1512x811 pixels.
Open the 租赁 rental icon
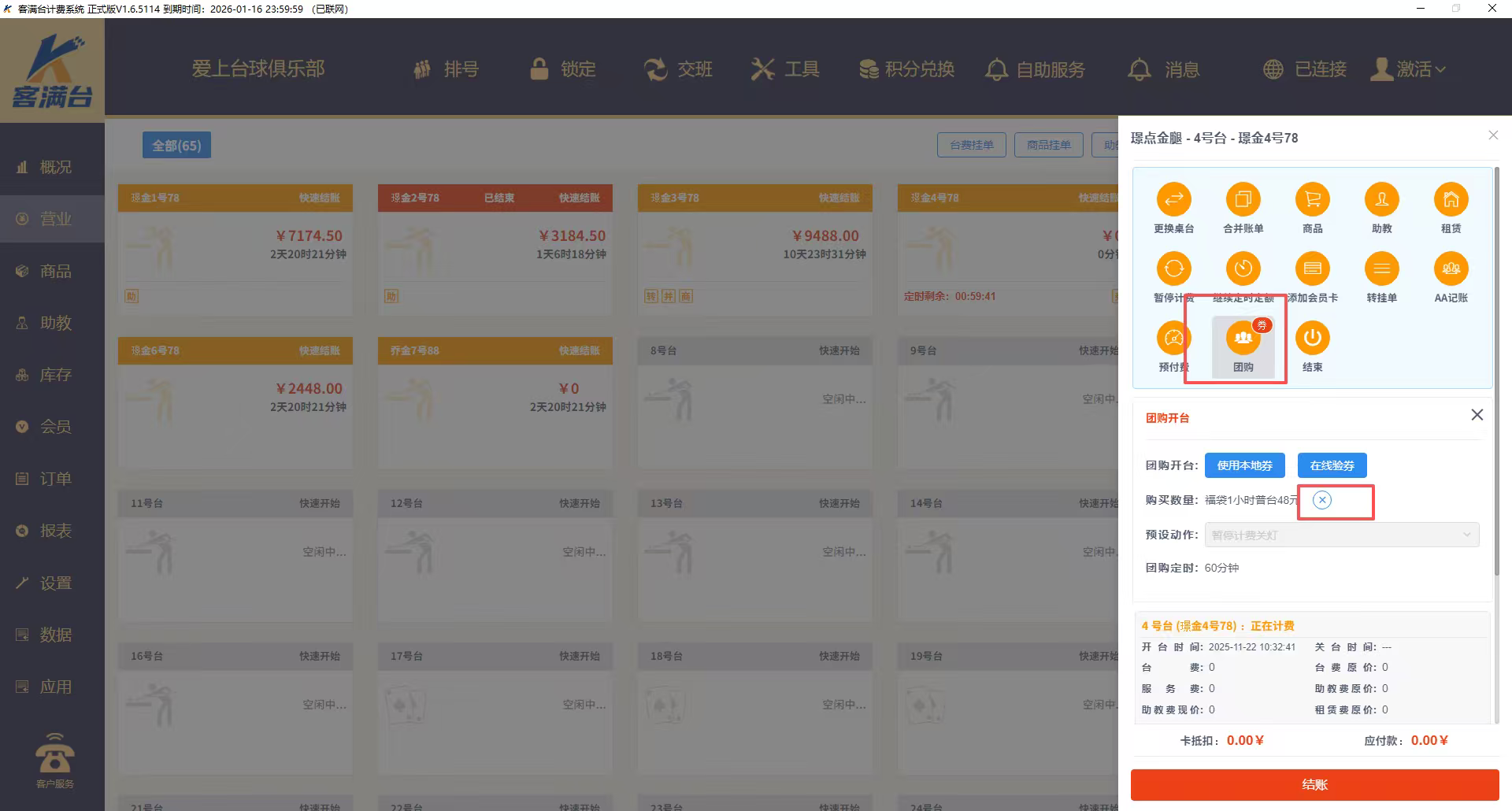[x=1451, y=200]
